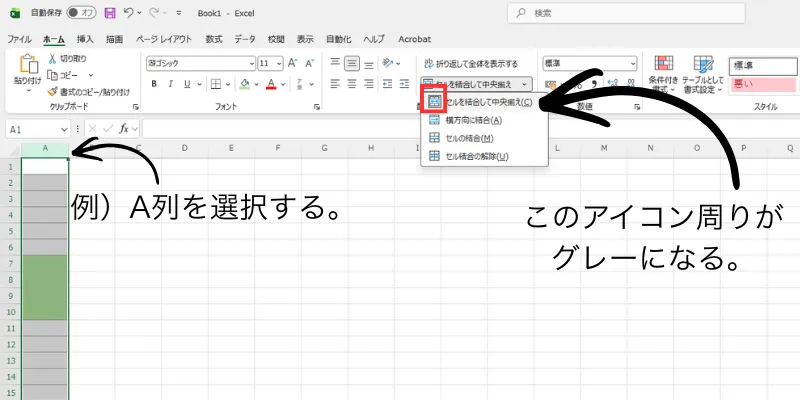Apply the pink 悪い cell style

point(763,84)
